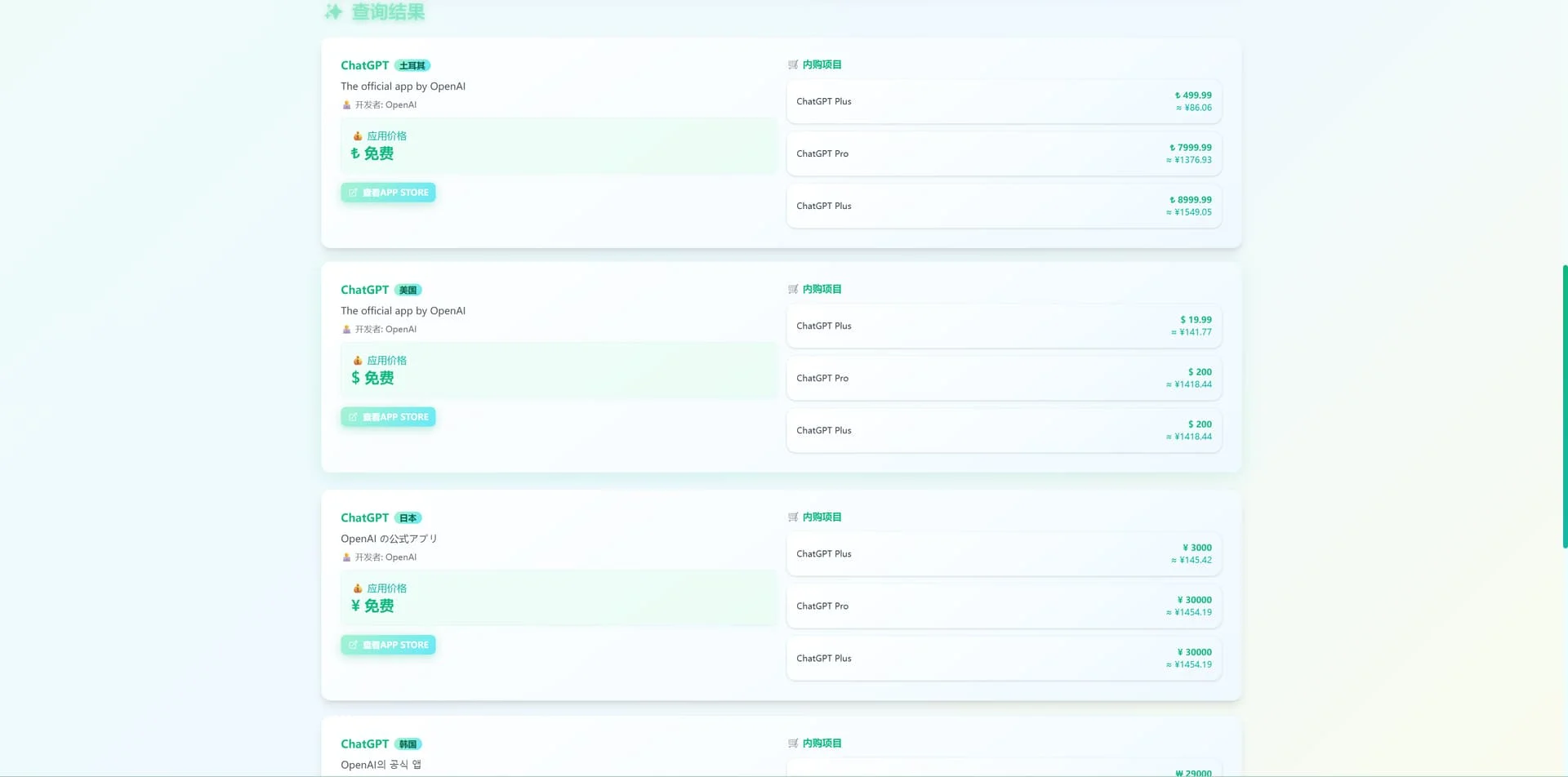
Task: Click the 土耳其 region tag
Action: click(412, 65)
